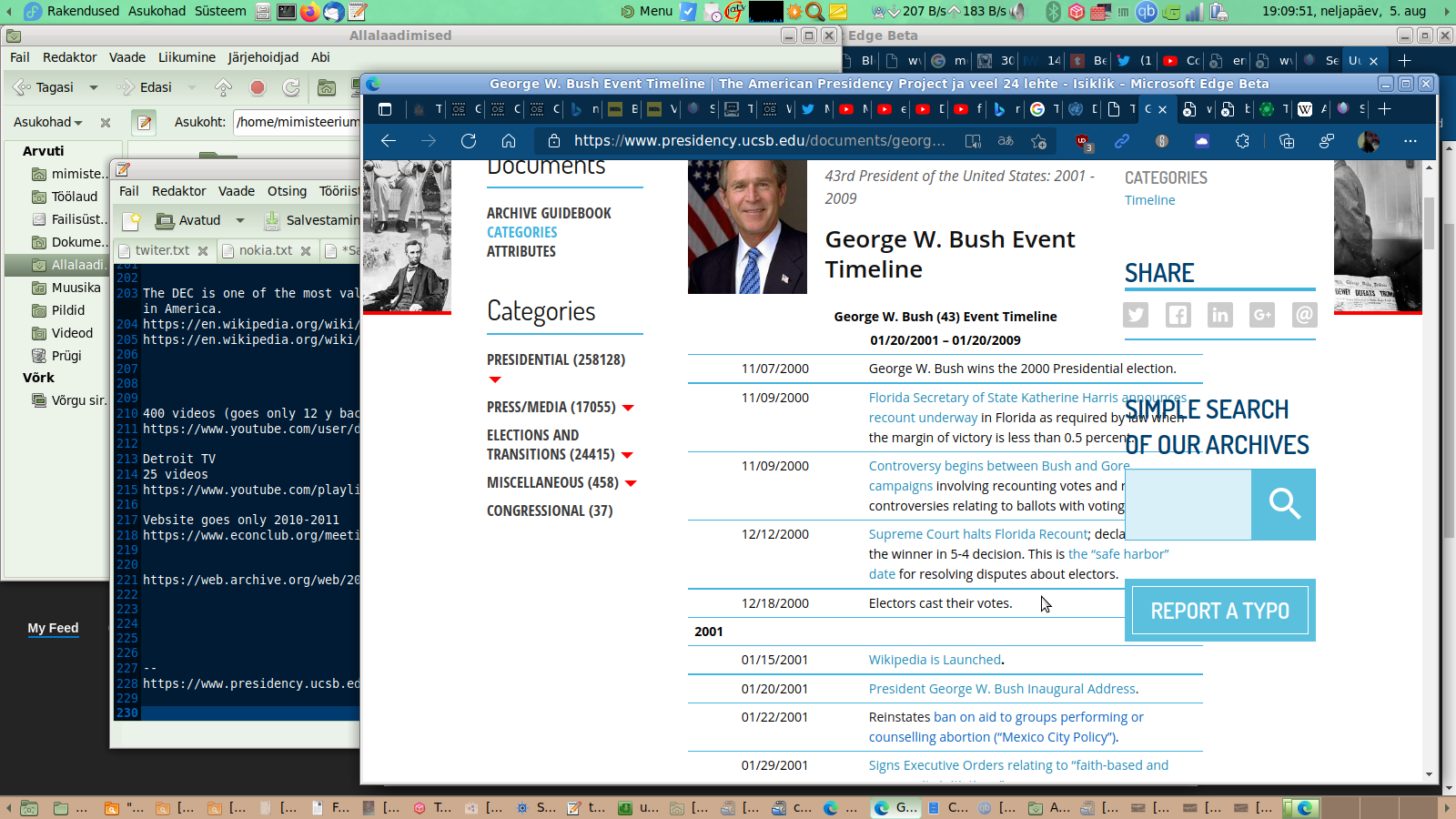Screen dimensions: 1456x819
Task: Click the translate icon in address bar
Action: (1006, 141)
